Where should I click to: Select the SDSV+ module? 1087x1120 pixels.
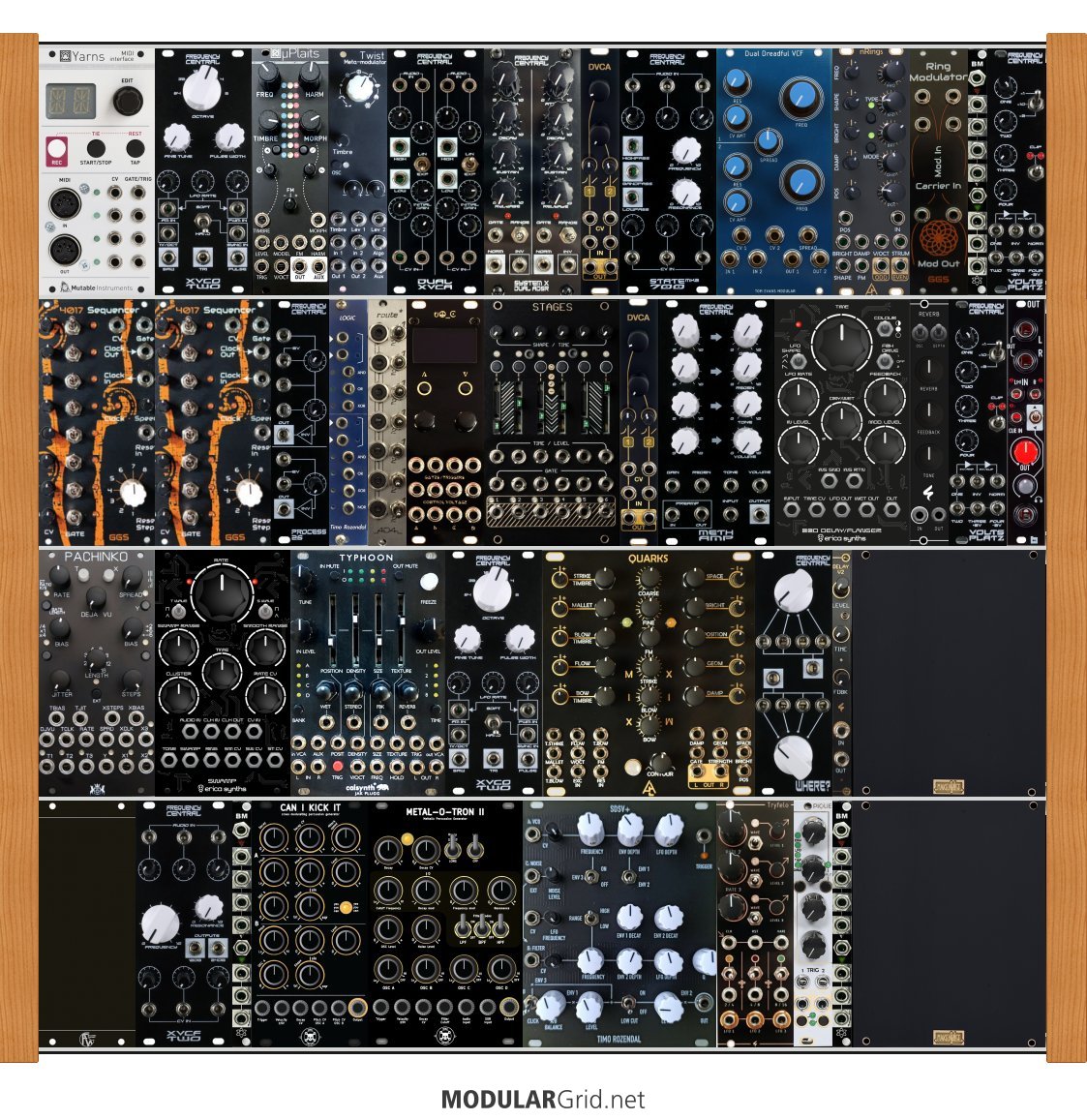(x=619, y=924)
